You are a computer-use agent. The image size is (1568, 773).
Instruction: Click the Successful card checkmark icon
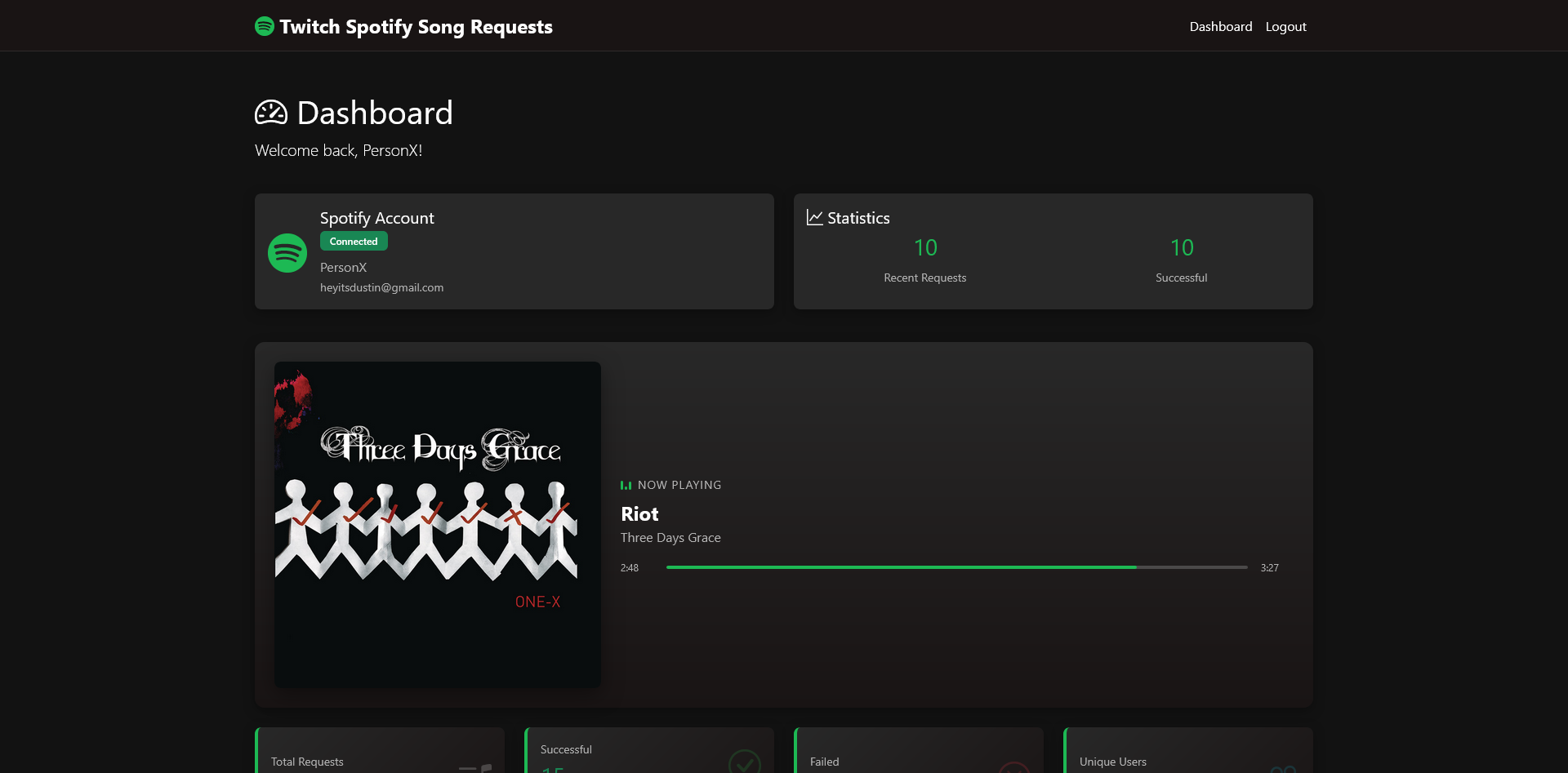pyautogui.click(x=744, y=762)
